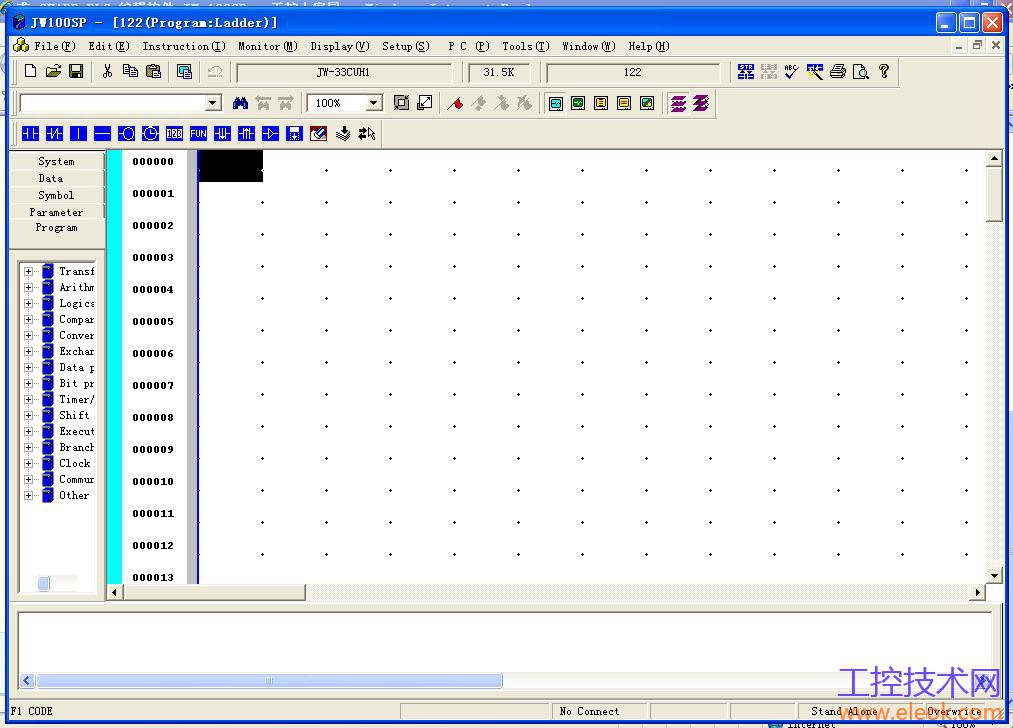Open help via the question mark icon

point(884,71)
